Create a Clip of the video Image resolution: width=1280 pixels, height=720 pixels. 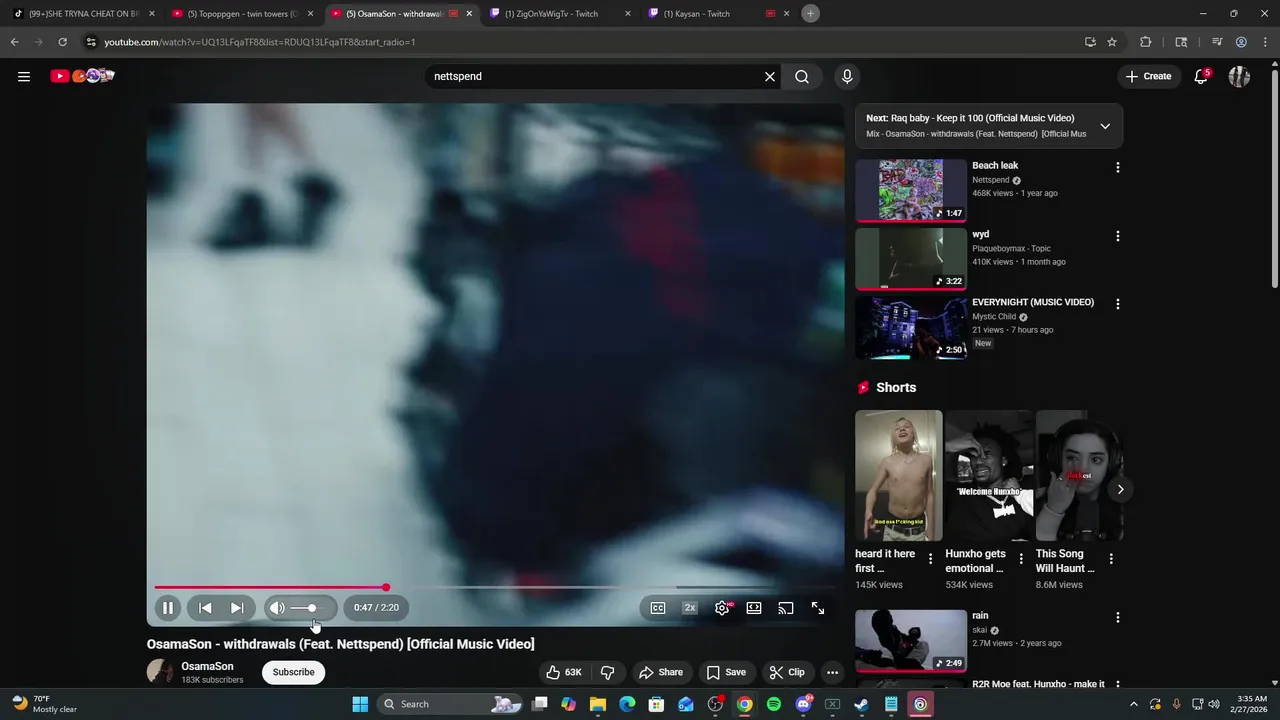[x=787, y=672]
